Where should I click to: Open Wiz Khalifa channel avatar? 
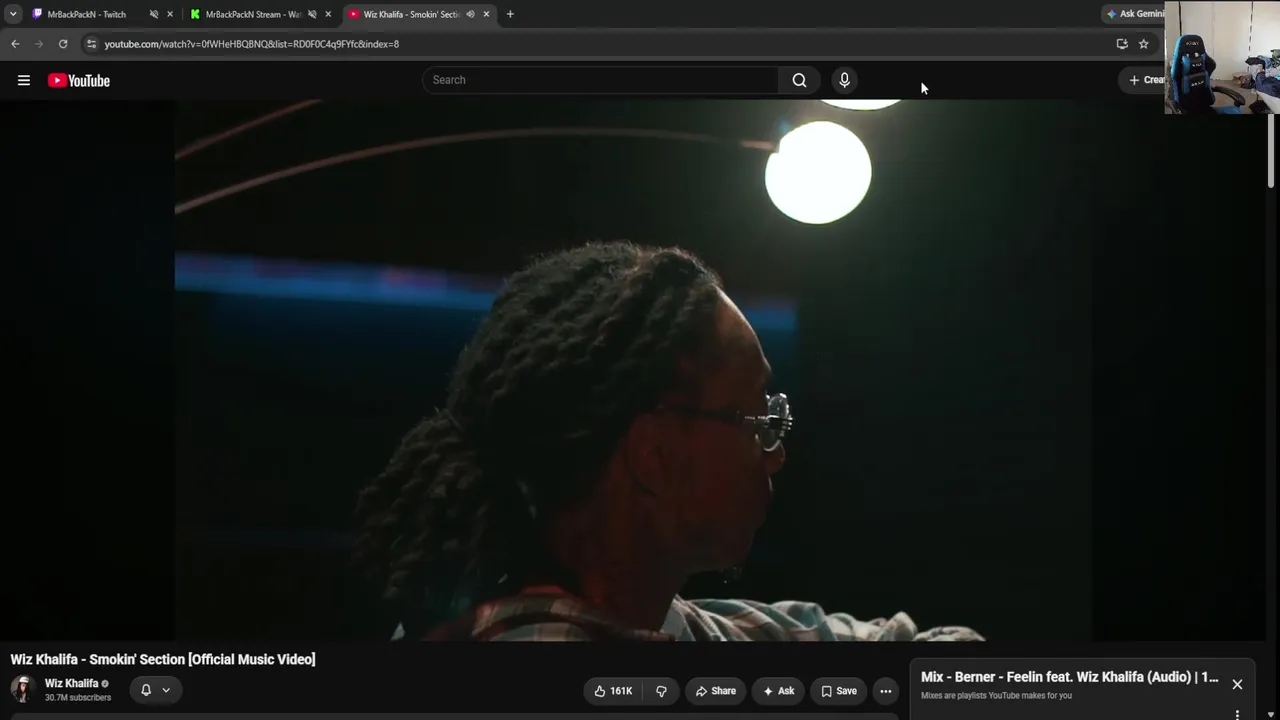(23, 690)
